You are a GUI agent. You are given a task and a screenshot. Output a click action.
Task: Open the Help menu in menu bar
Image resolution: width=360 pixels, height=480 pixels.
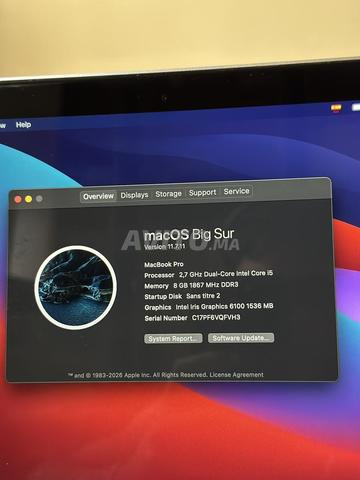pyautogui.click(x=23, y=125)
